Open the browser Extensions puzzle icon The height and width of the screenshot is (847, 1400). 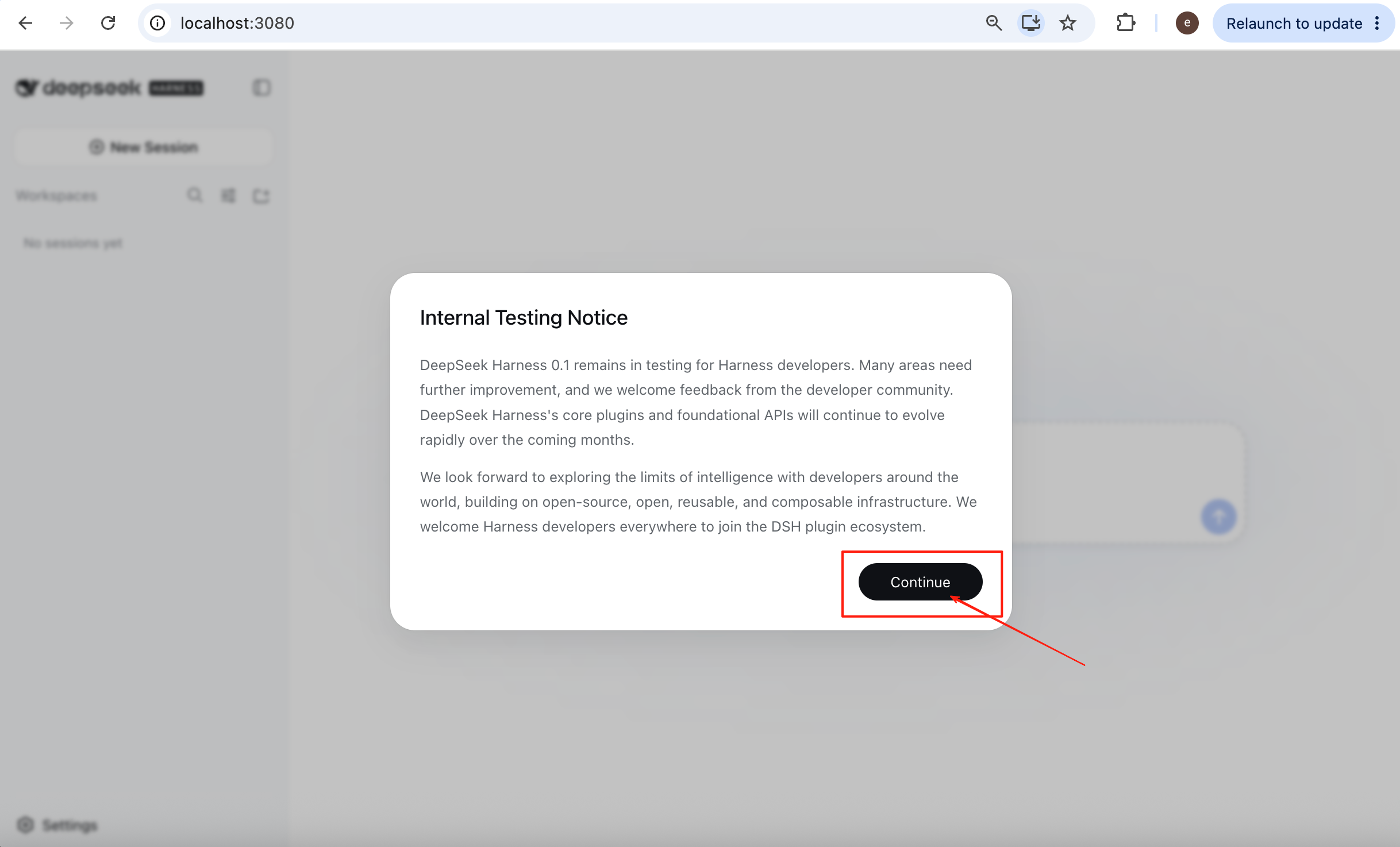tap(1125, 23)
